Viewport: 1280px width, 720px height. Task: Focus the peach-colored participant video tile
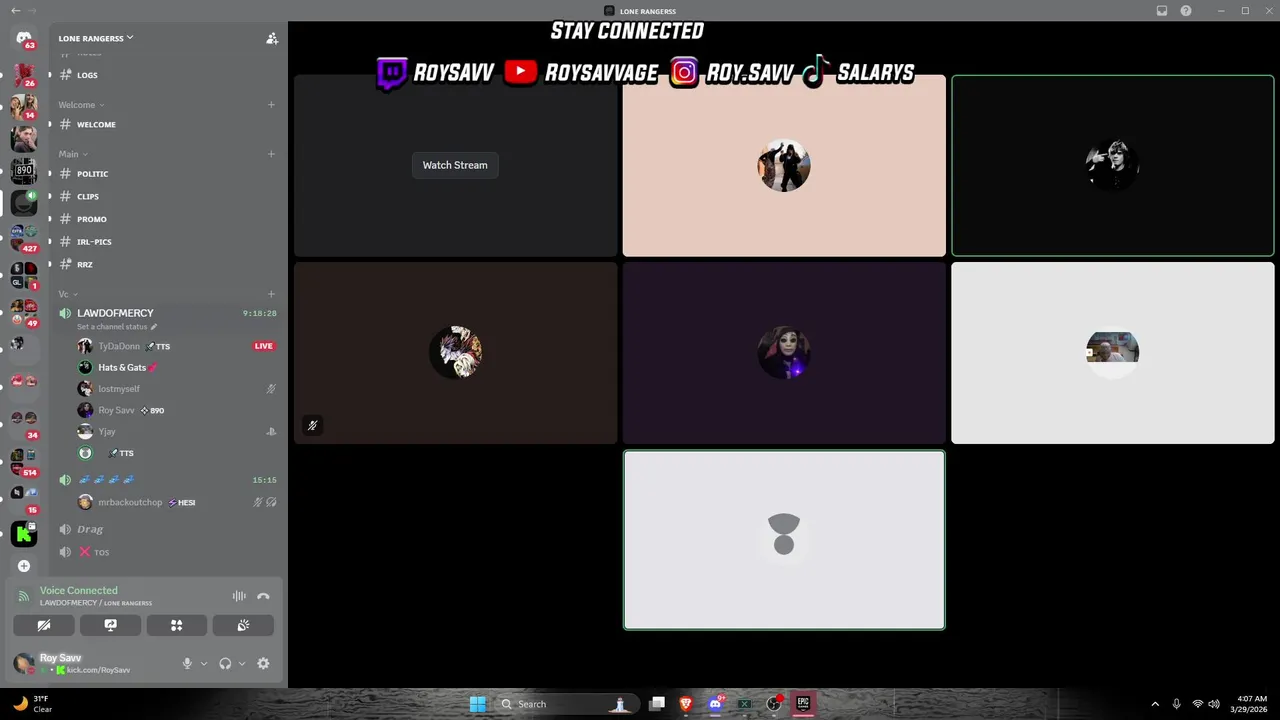(x=784, y=166)
